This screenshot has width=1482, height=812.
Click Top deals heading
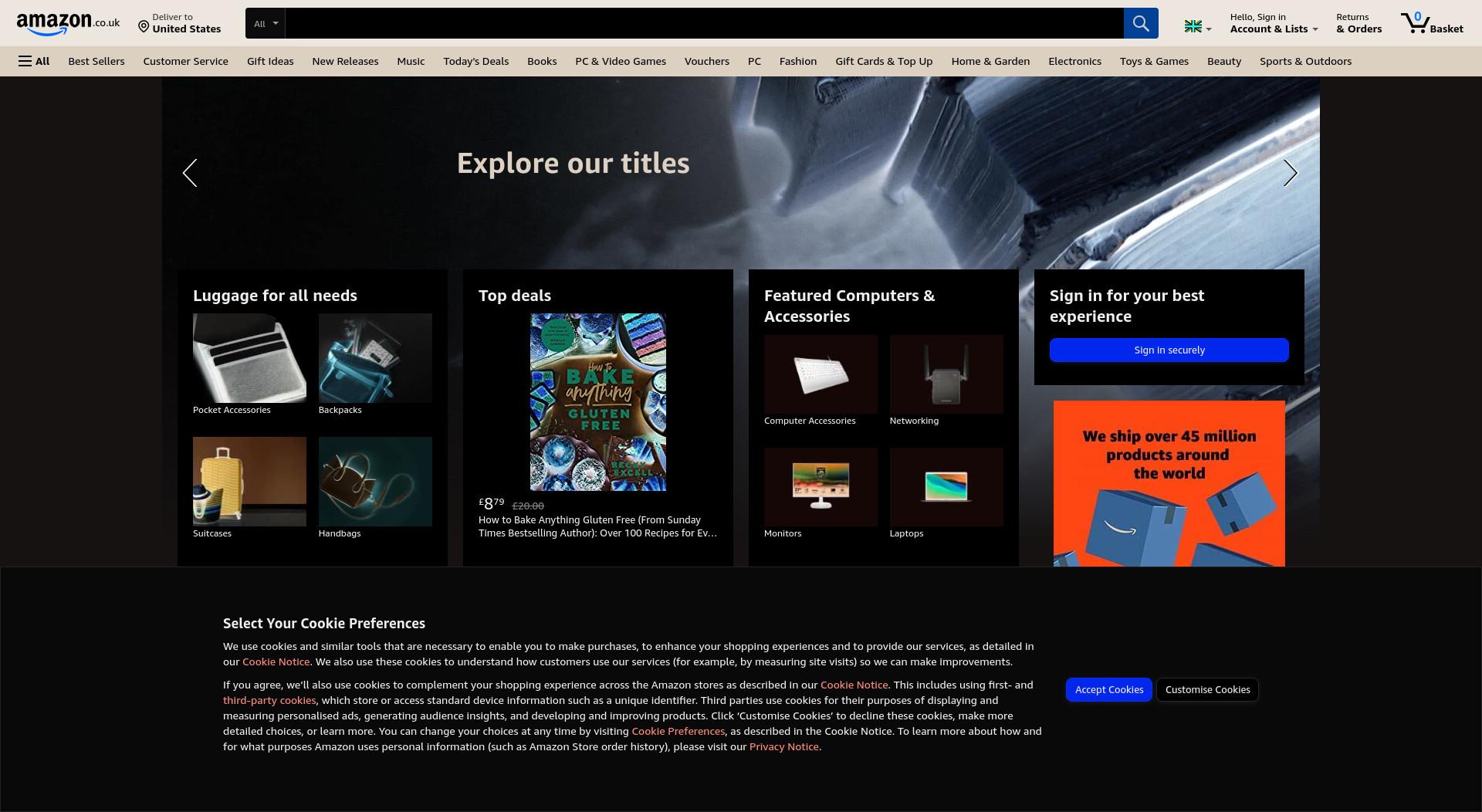(515, 296)
